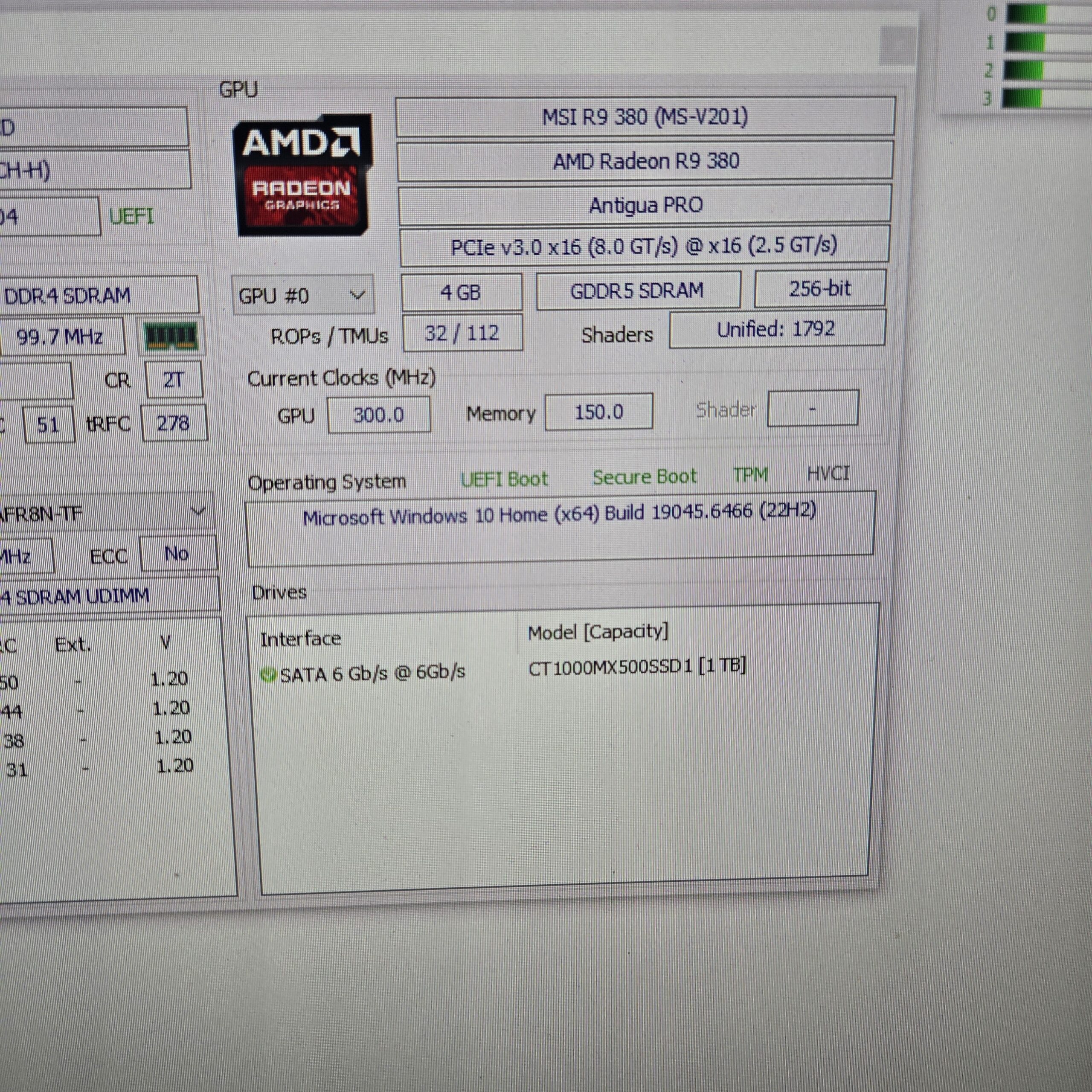This screenshot has width=1092, height=1092.
Task: Click the Operating System label
Action: tap(327, 482)
